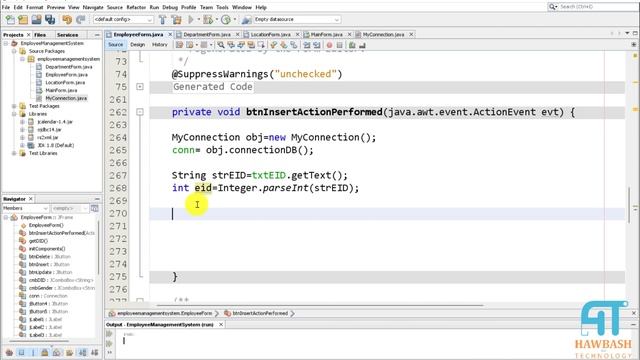Select getDID() in the Navigator
640x360 pixels.
38,241
